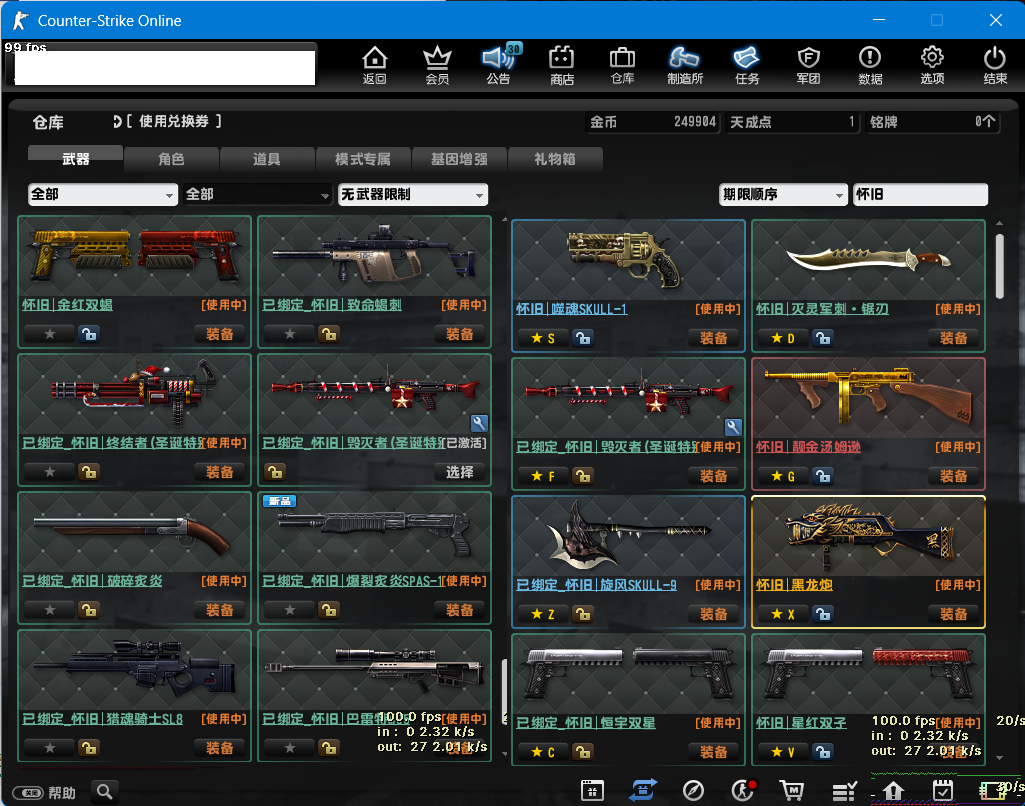Click the lock icon on 噬魂SKULL-1 card
The height and width of the screenshot is (806, 1025).
tap(582, 338)
